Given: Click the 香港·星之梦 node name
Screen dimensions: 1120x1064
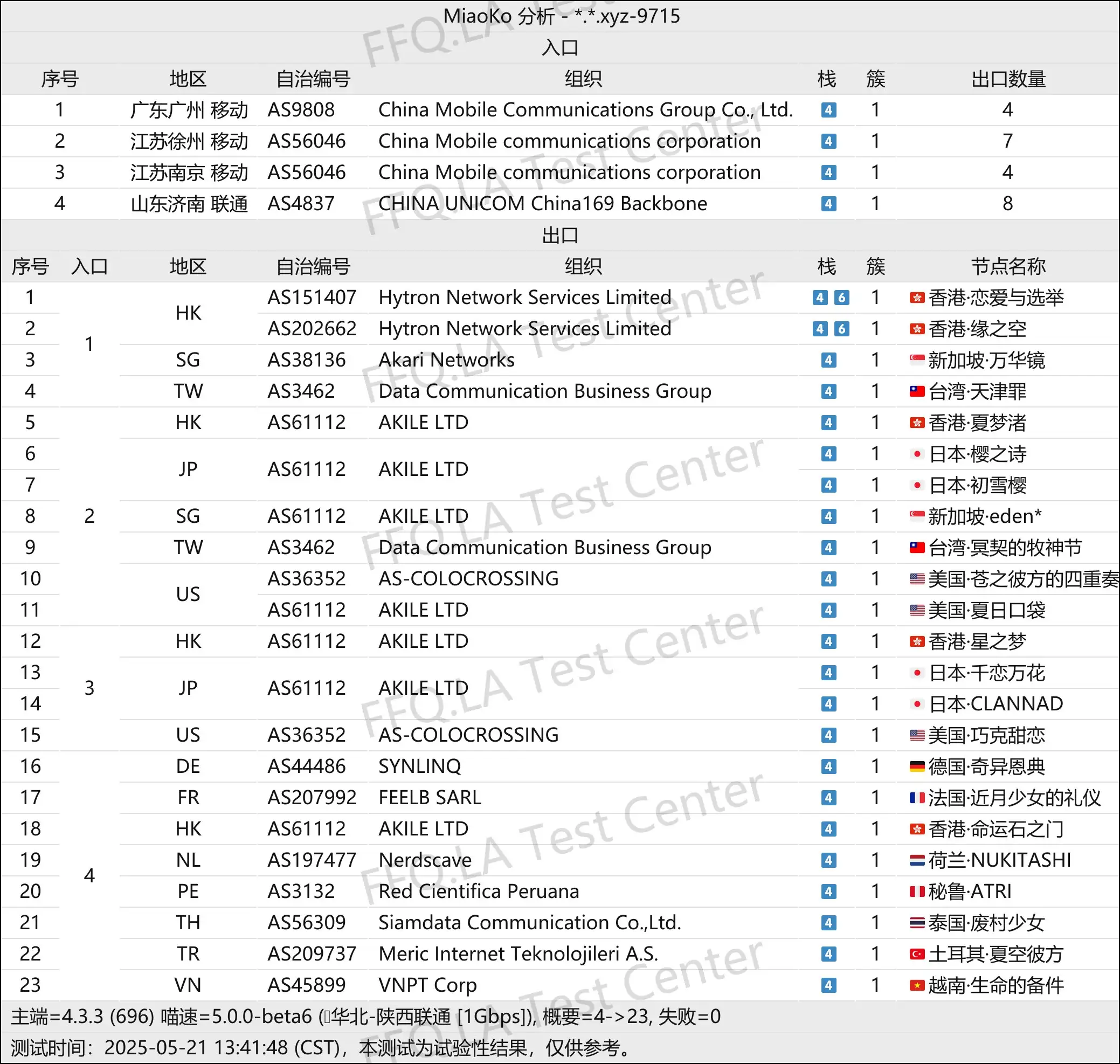Looking at the screenshot, I should click(x=978, y=641).
